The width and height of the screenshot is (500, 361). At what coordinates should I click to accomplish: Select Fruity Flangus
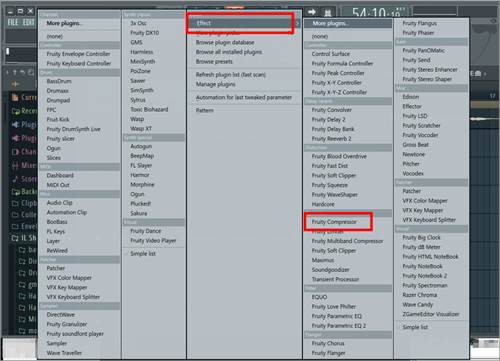pos(419,23)
